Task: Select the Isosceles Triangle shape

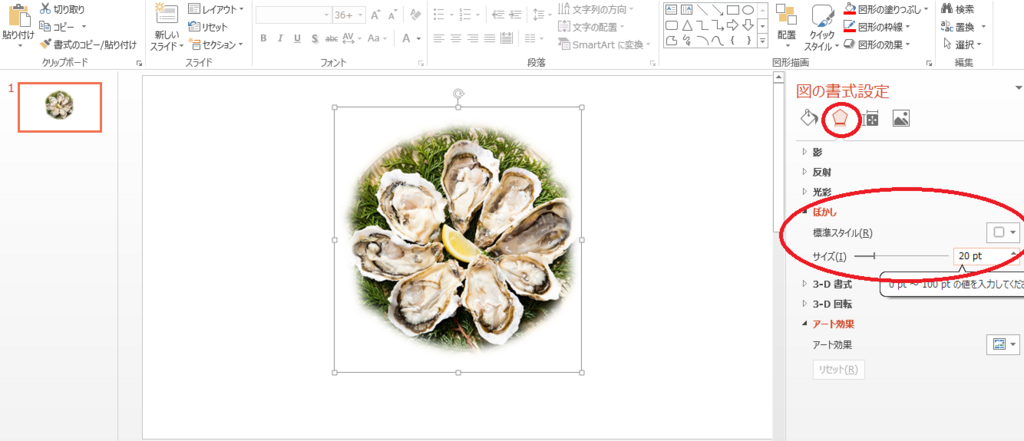Action: (687, 26)
